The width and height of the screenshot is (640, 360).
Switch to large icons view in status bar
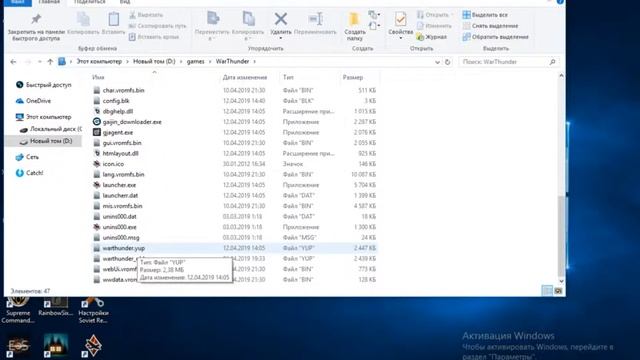point(558,291)
